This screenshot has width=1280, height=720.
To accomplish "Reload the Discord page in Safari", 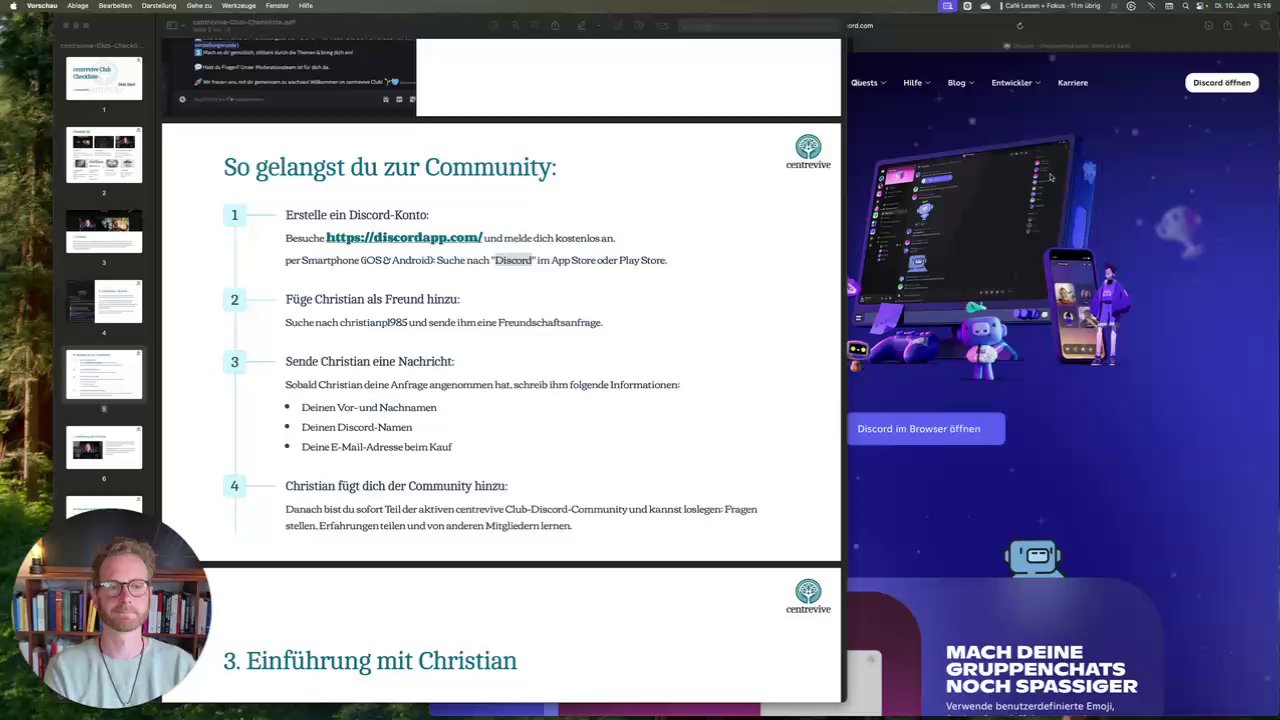I will pyautogui.click(x=1020, y=26).
